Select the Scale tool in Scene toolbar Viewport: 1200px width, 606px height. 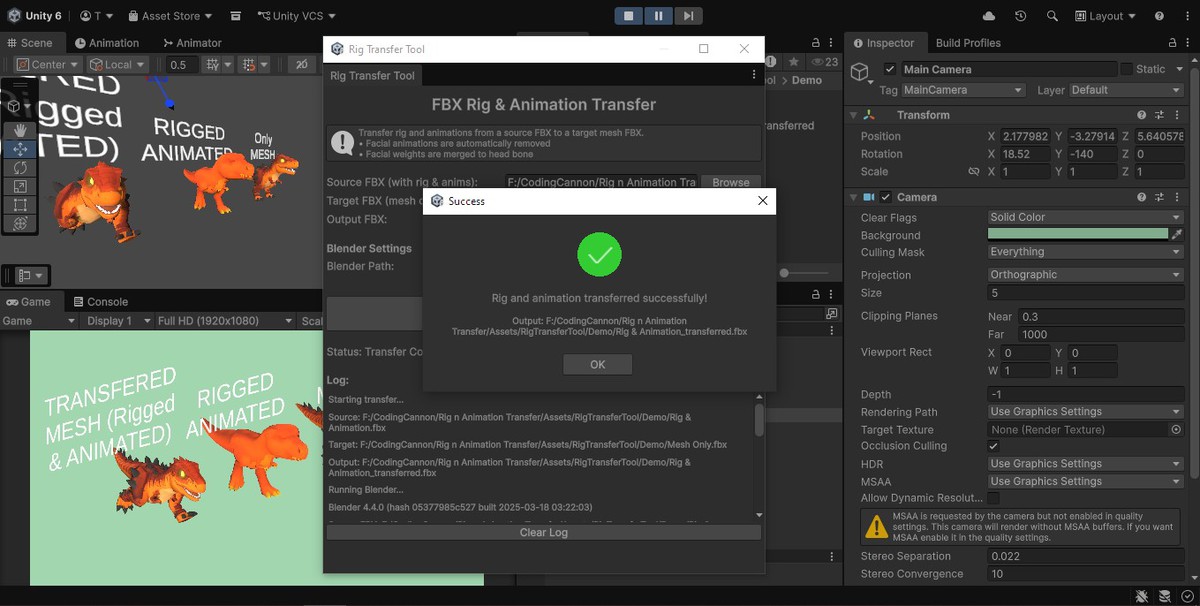click(20, 186)
